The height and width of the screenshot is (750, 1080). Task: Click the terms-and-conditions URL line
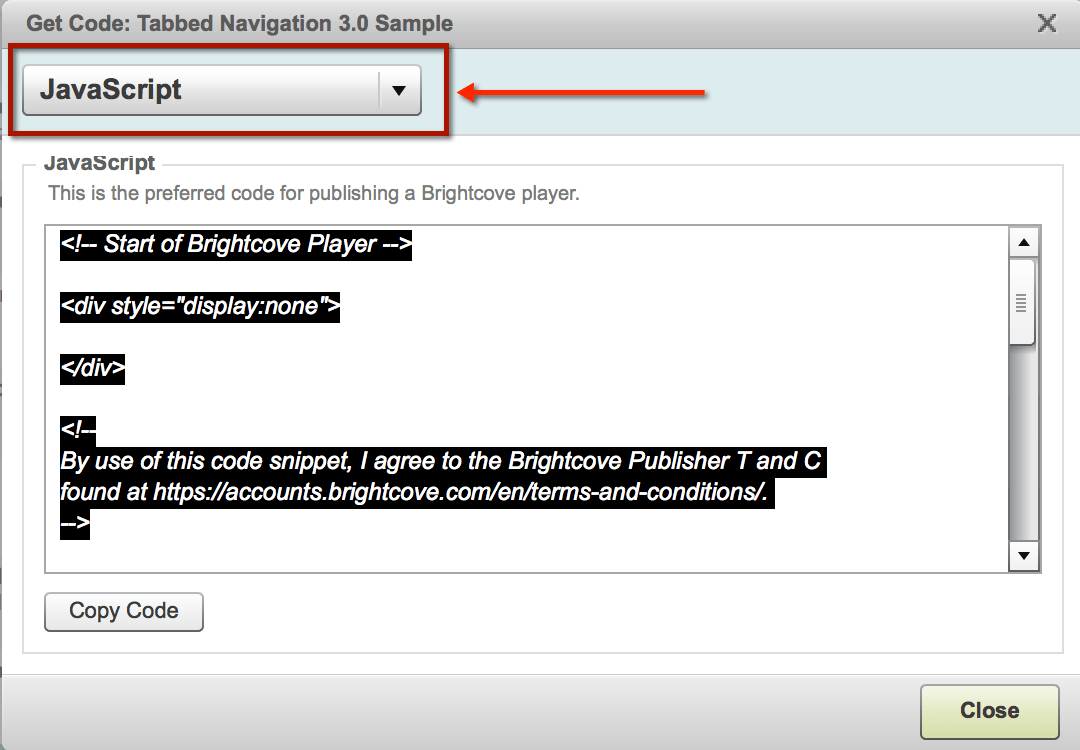[417, 492]
